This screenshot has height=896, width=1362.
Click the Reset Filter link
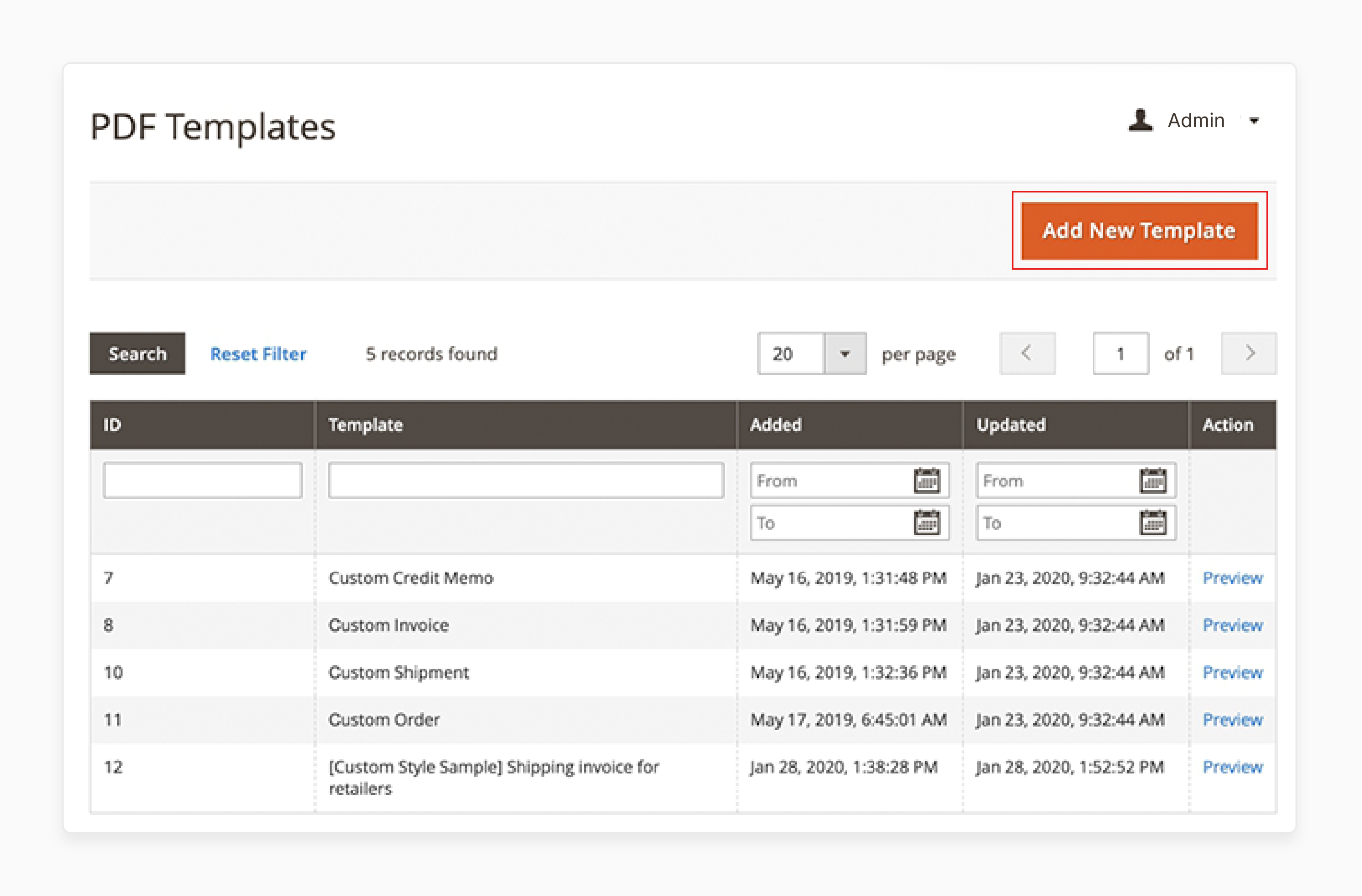point(258,354)
